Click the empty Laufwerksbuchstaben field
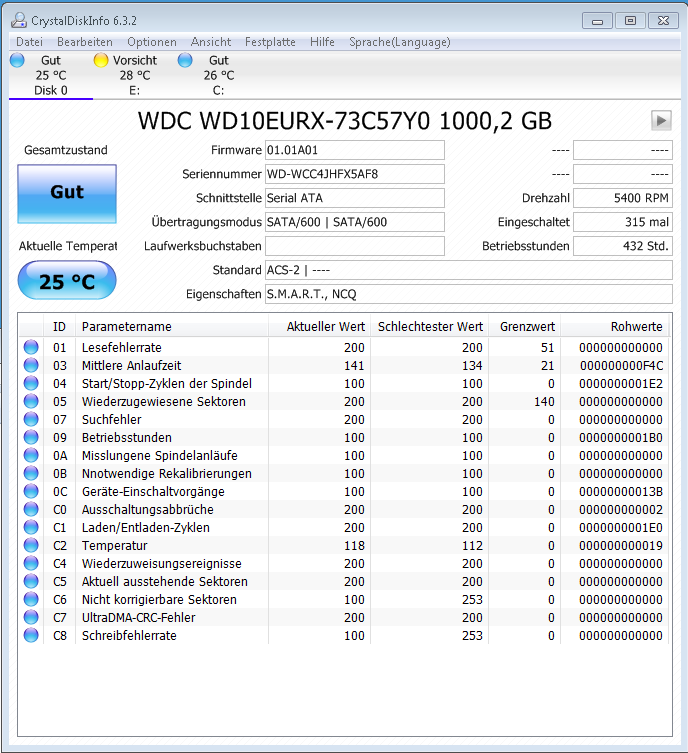 point(355,246)
